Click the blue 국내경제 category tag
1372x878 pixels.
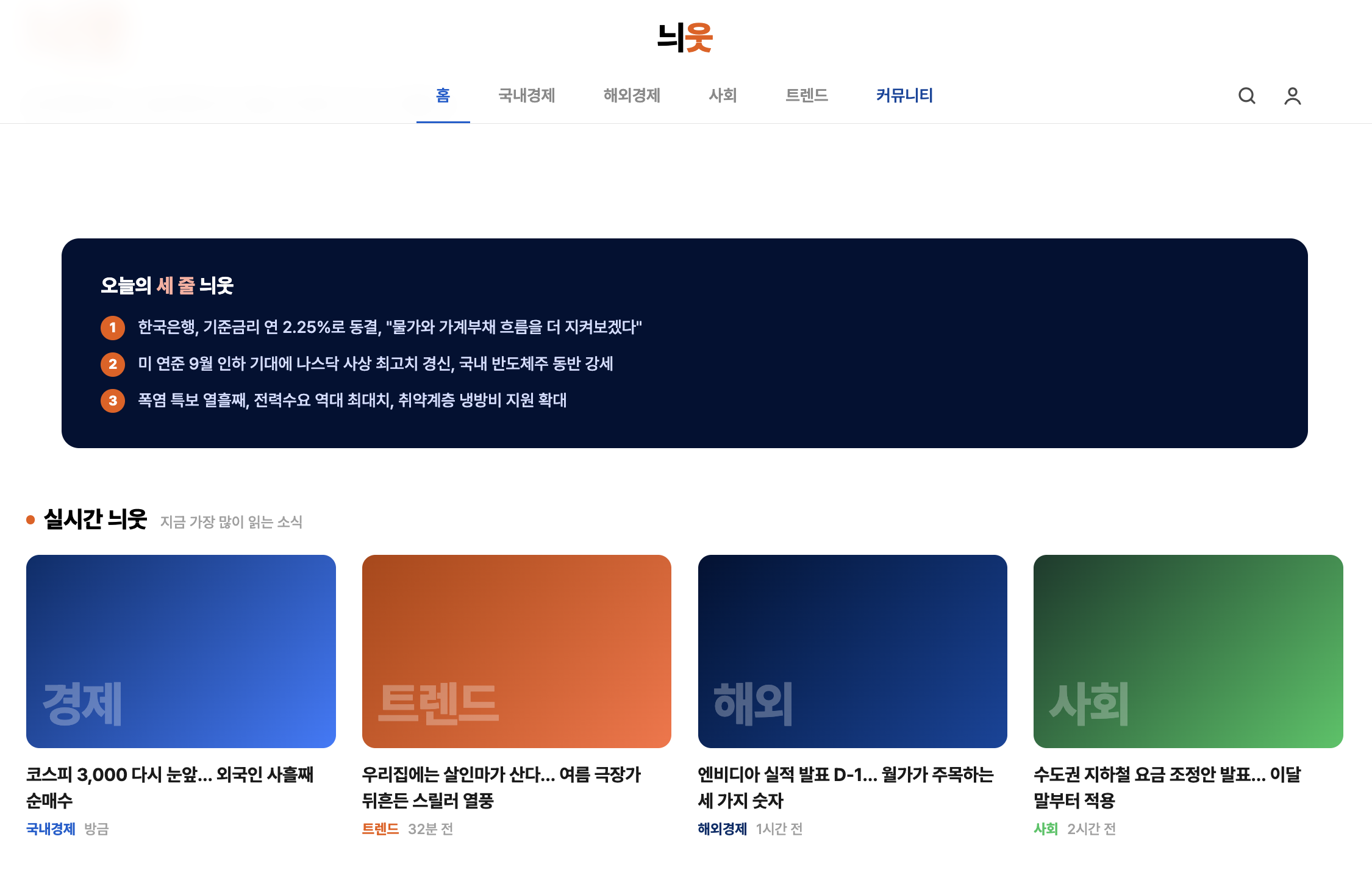point(51,829)
